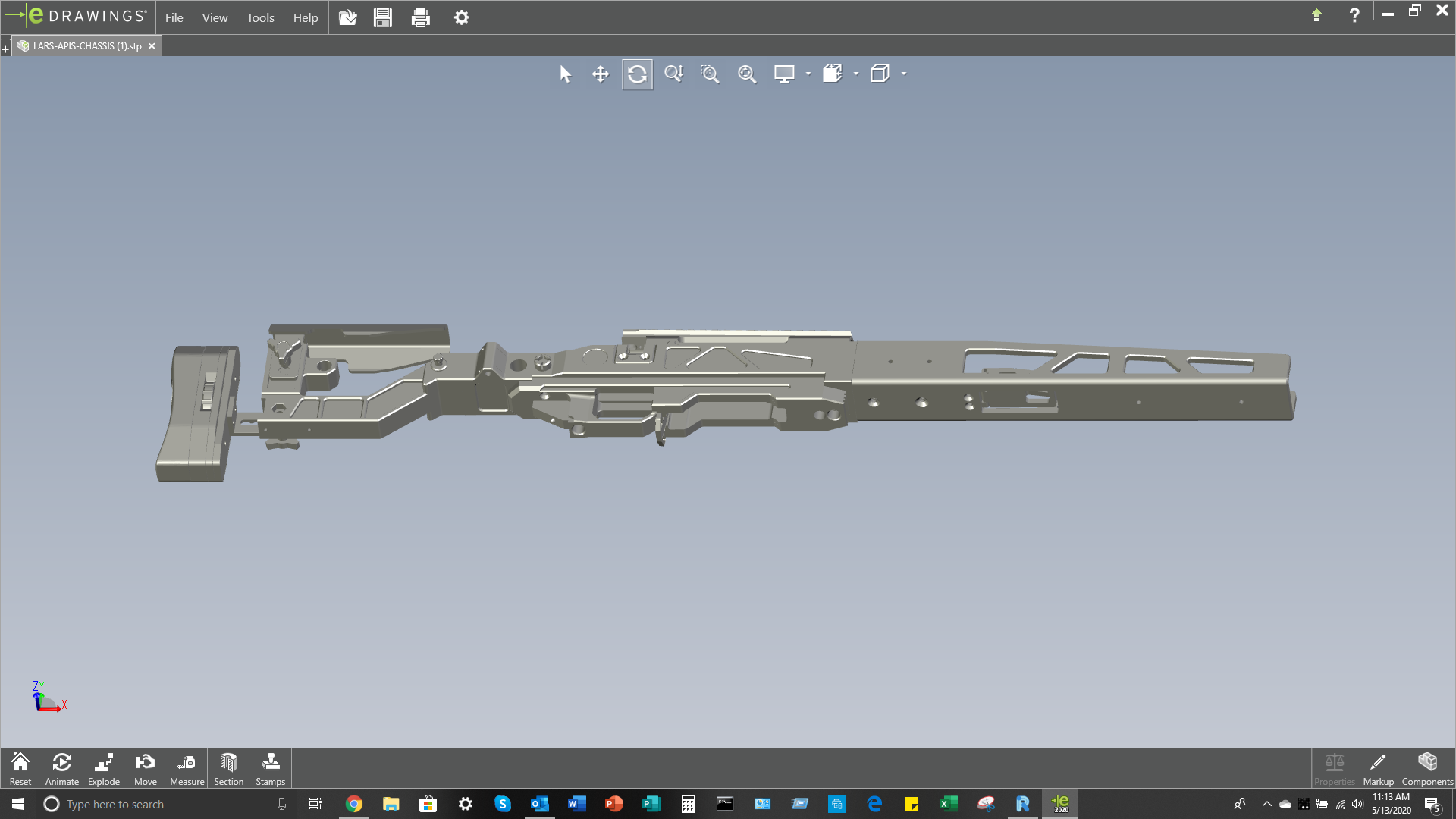Open Chrome from the taskbar
Screen dimensions: 1456x819
(x=354, y=804)
